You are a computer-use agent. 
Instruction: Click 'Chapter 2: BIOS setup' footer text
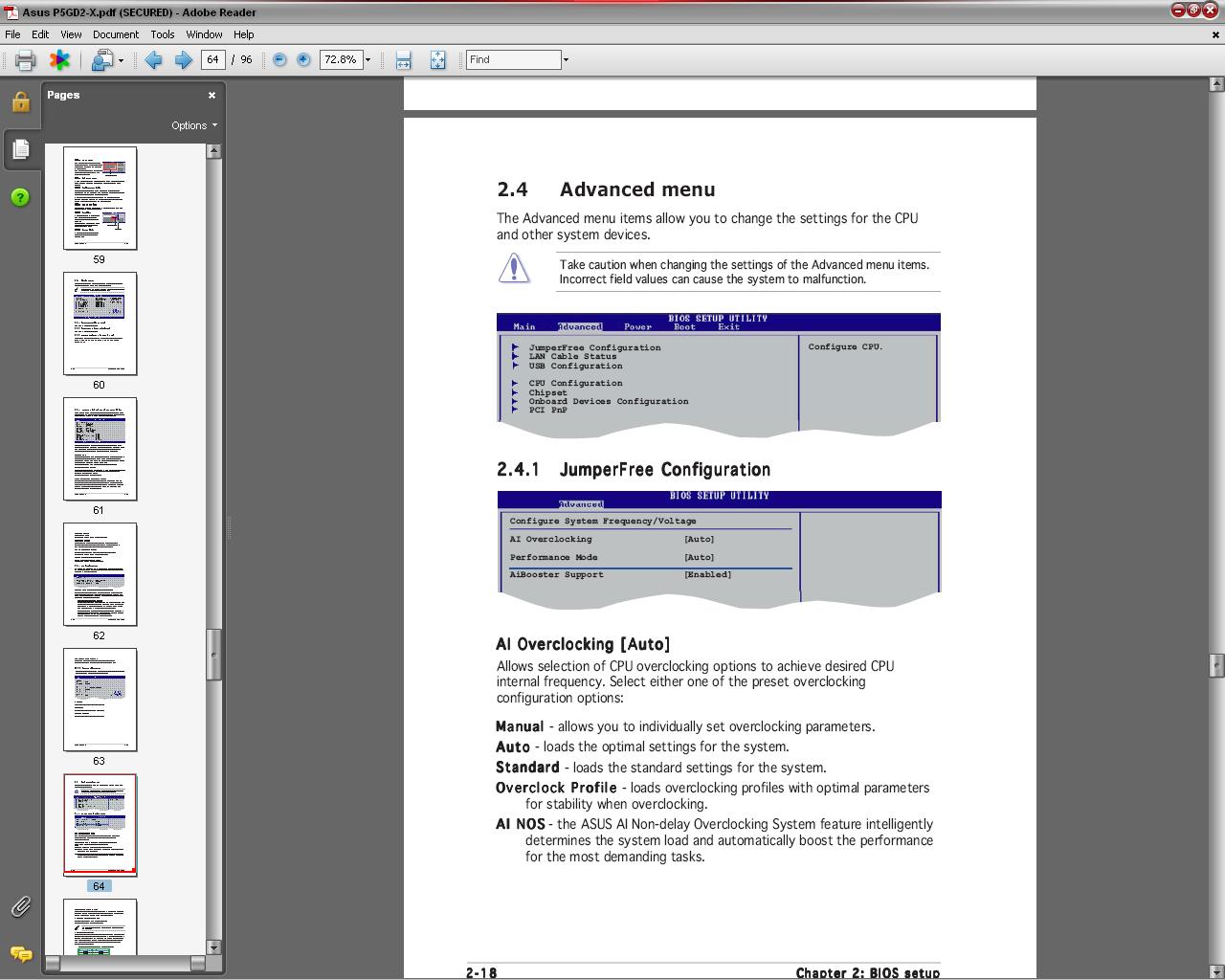pyautogui.click(x=868, y=972)
